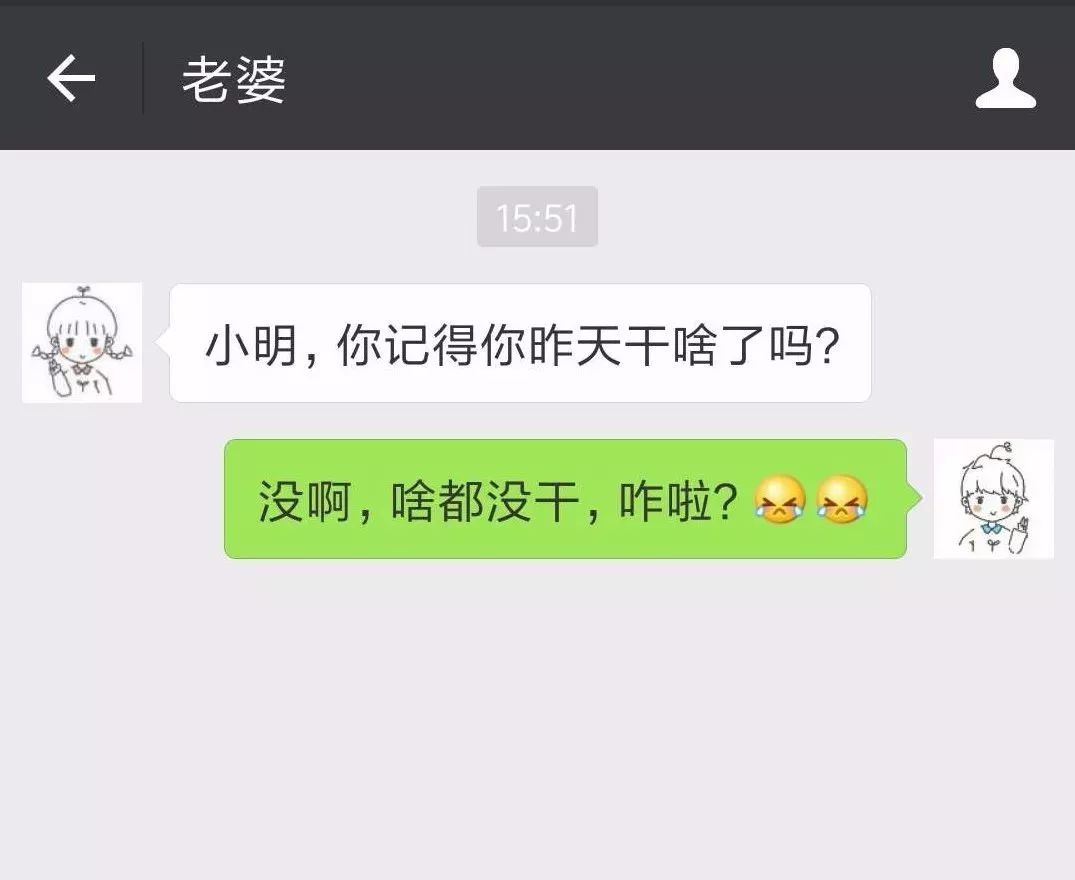Open your own avatar beside green bubble

(x=993, y=498)
